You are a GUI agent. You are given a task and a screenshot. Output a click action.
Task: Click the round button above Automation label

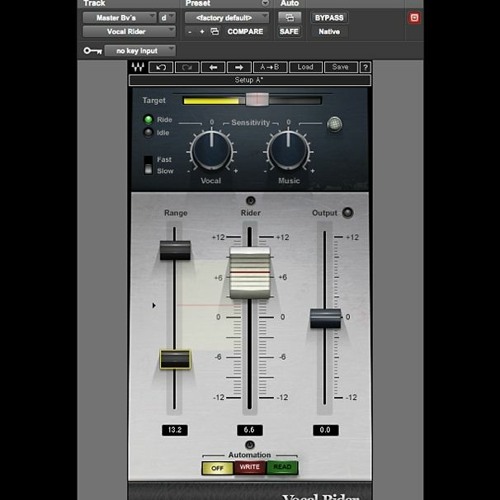pos(250,445)
